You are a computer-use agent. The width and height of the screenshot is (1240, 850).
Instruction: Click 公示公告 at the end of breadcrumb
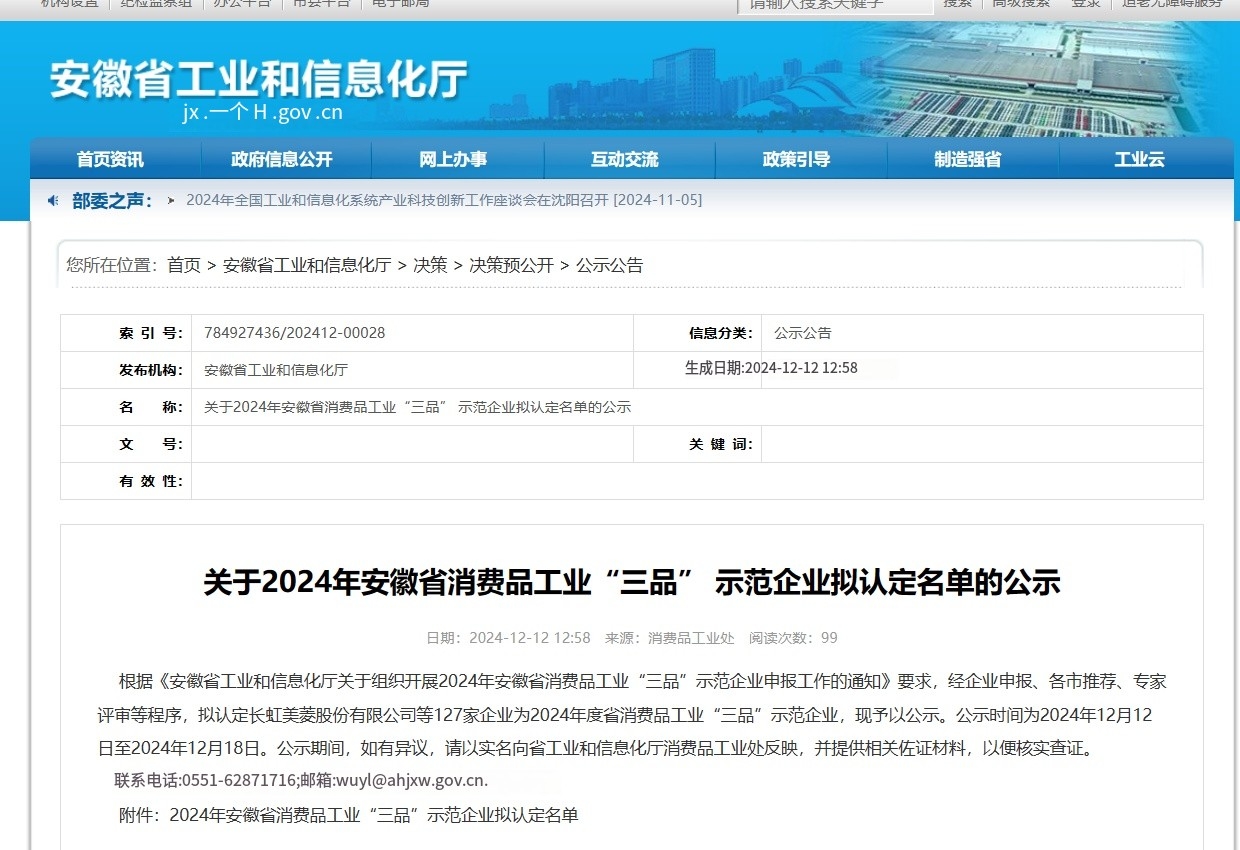pyautogui.click(x=610, y=265)
